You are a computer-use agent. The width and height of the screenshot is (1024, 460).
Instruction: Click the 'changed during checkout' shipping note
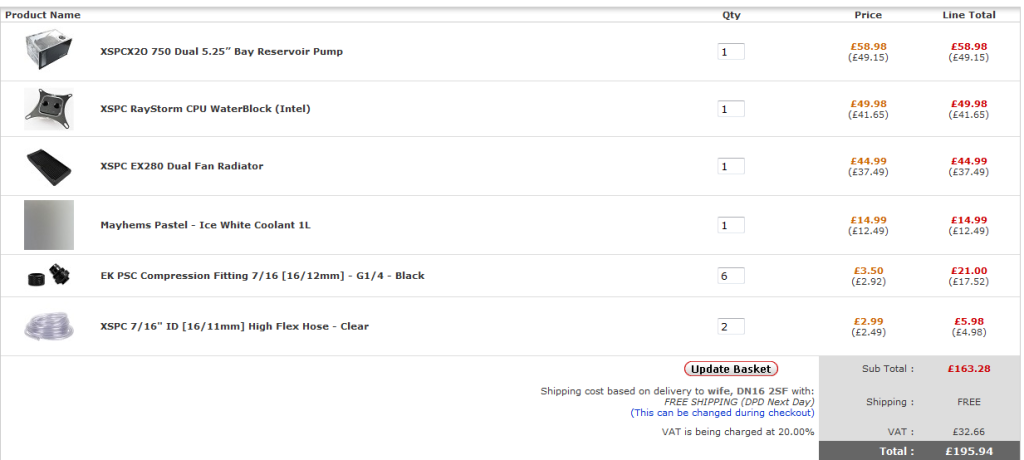click(x=722, y=412)
